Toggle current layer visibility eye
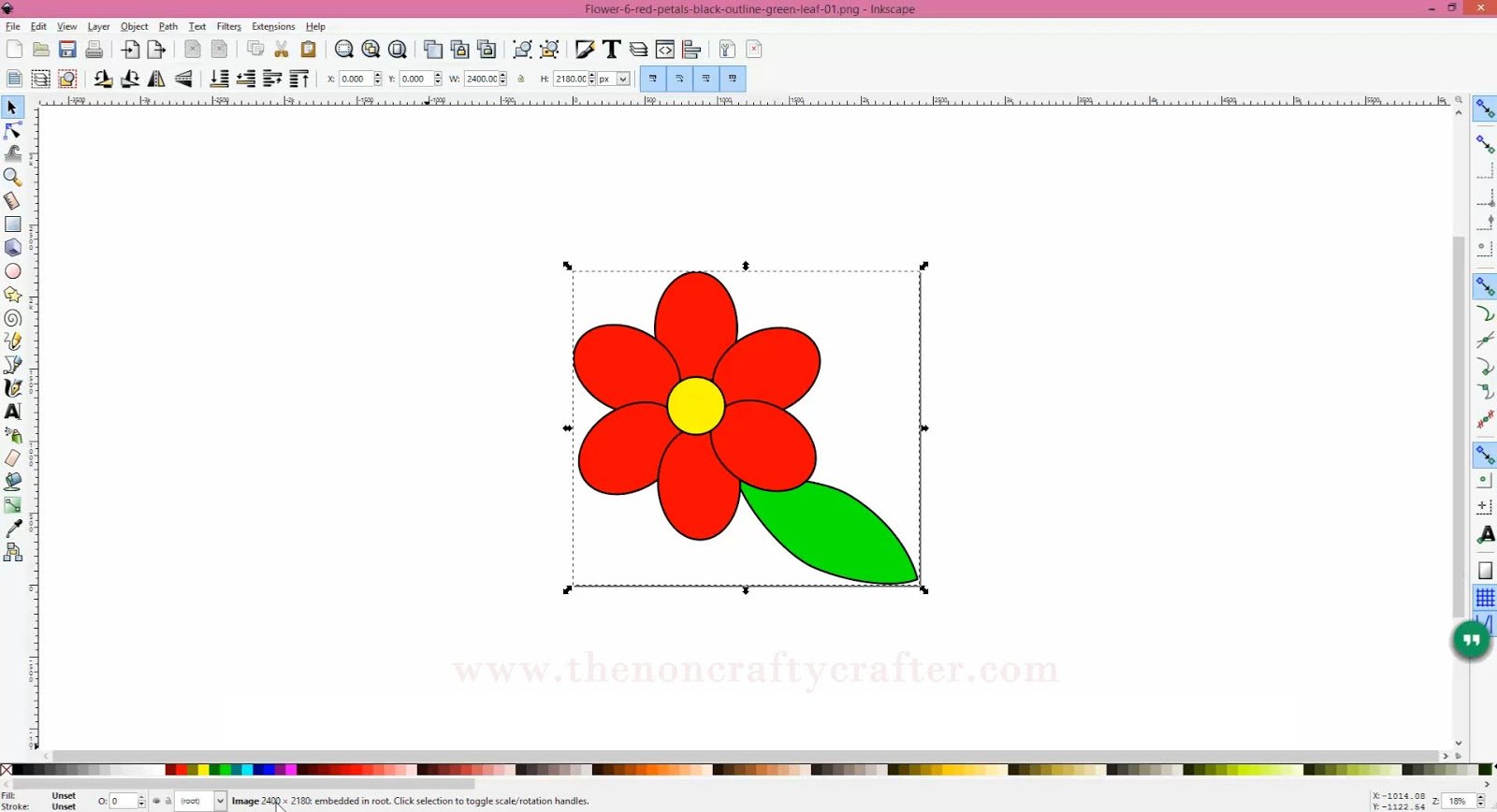This screenshot has height=812, width=1497. (x=156, y=801)
